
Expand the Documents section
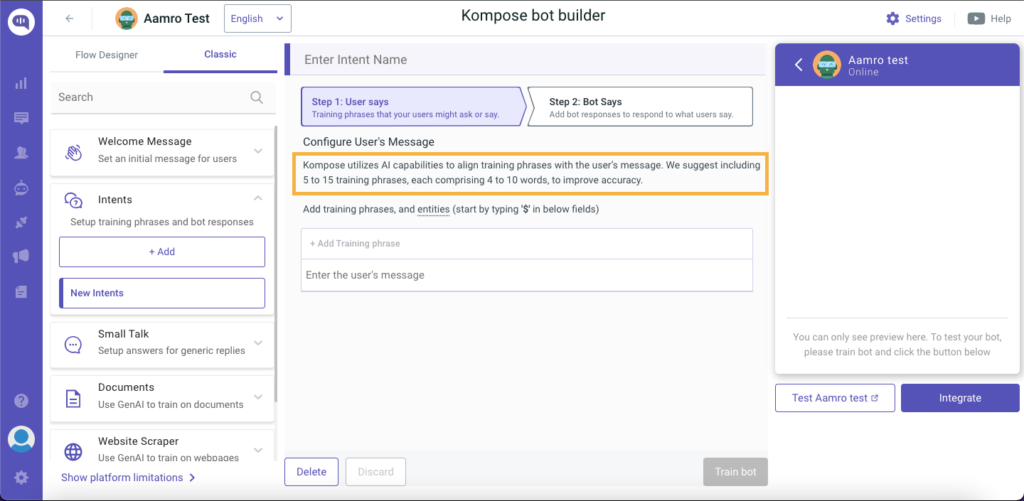(x=258, y=396)
